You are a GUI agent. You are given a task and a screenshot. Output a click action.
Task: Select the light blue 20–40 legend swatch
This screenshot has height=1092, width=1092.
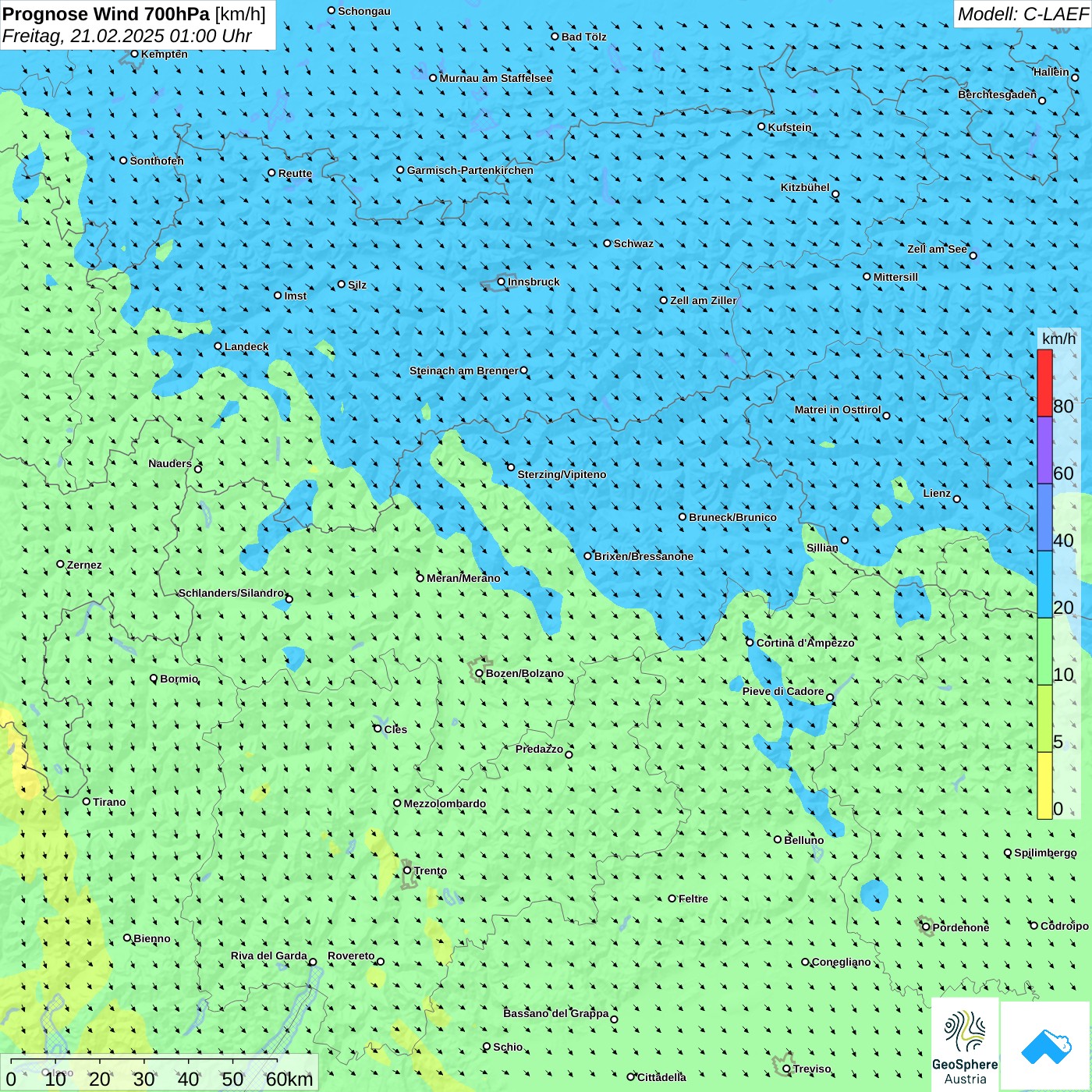(1044, 585)
